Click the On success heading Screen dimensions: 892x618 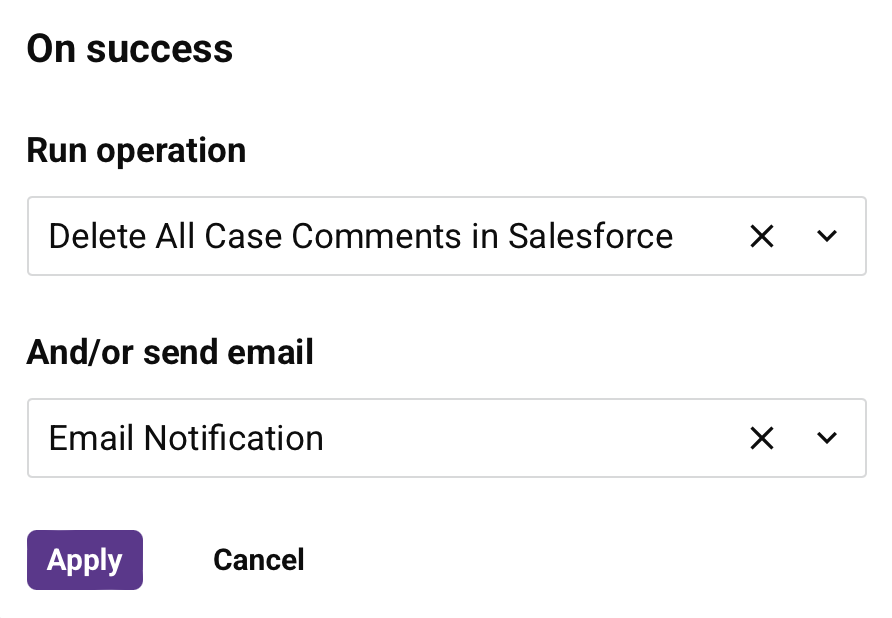click(x=130, y=49)
